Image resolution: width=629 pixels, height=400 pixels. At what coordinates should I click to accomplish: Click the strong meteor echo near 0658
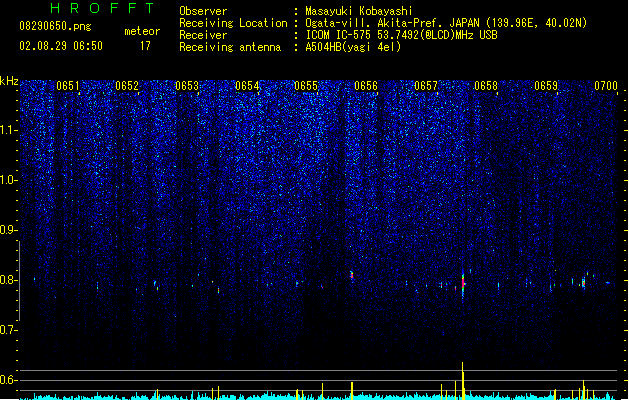point(463,284)
